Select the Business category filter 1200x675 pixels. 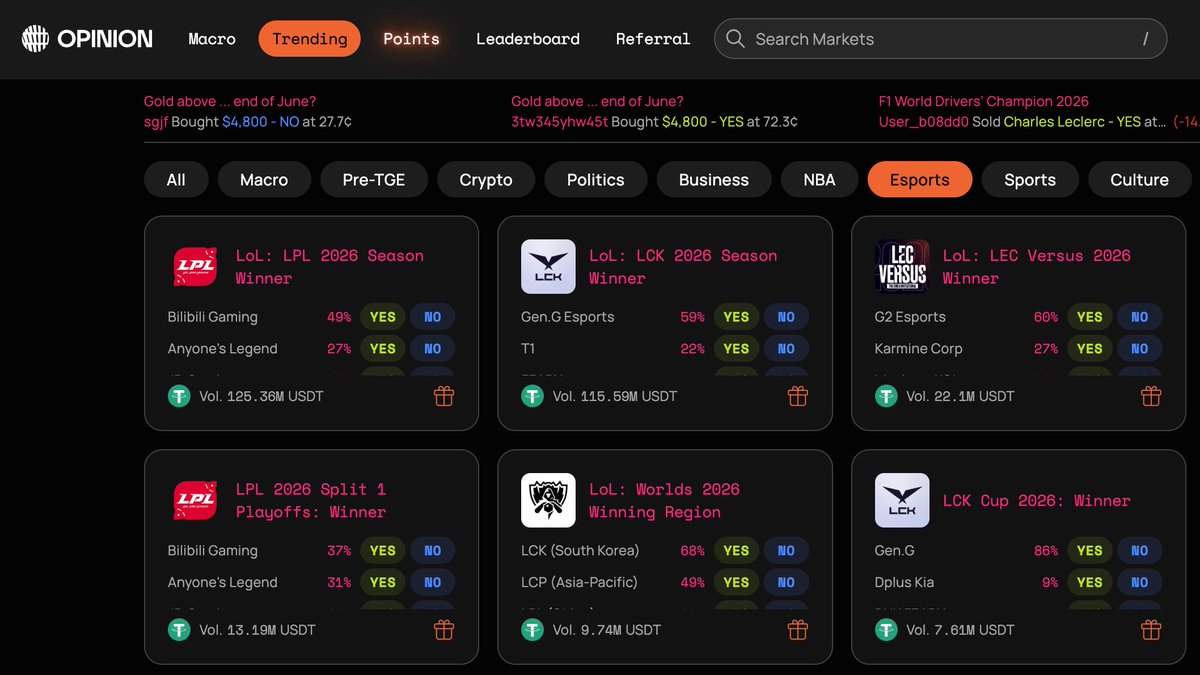click(x=714, y=180)
